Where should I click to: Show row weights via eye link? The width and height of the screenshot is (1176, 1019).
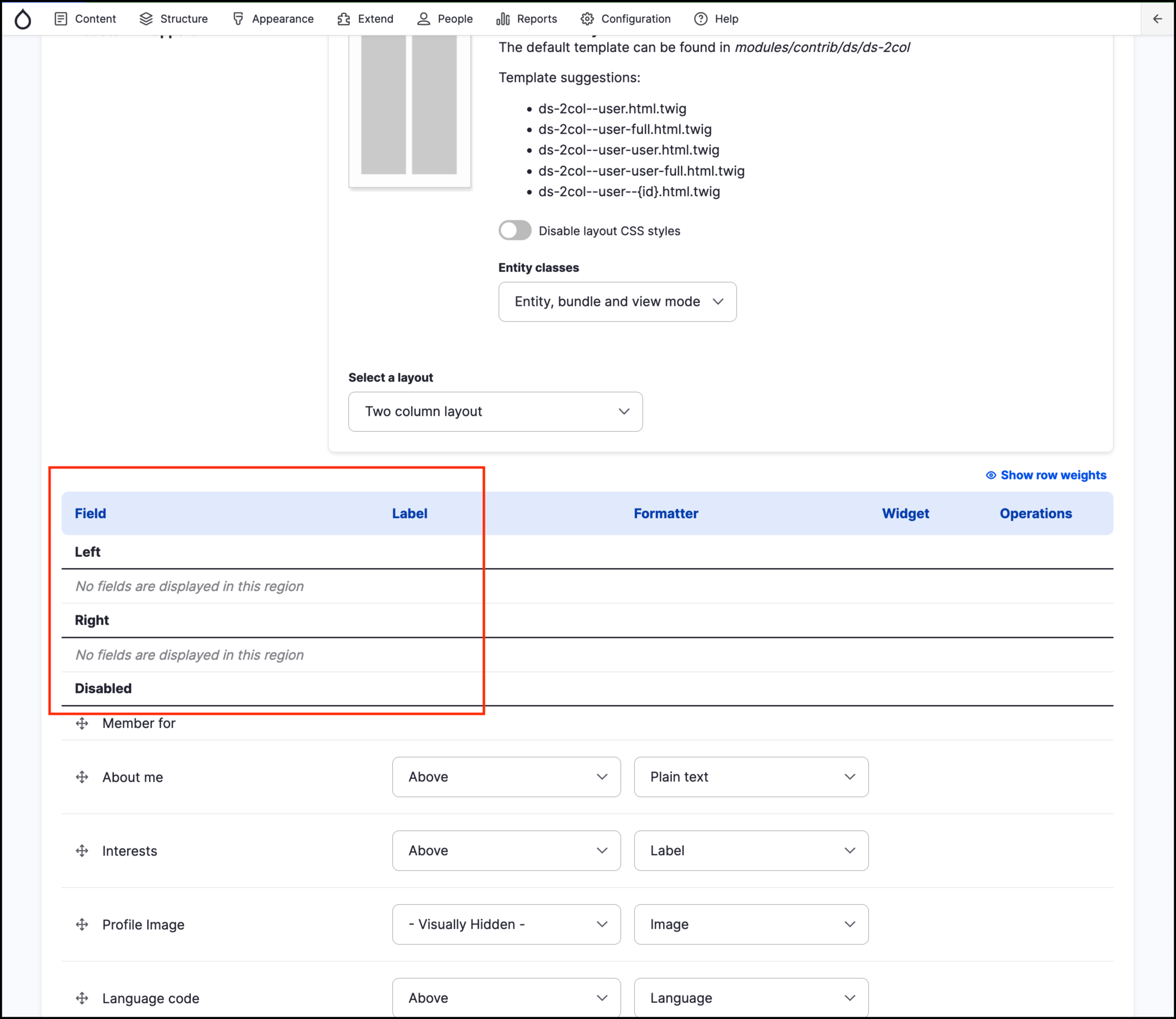[1046, 475]
